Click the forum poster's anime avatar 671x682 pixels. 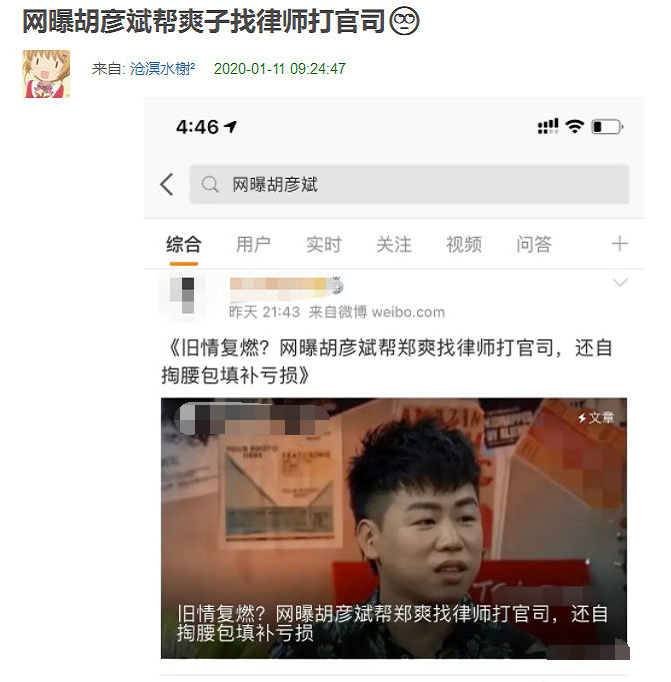tap(46, 74)
